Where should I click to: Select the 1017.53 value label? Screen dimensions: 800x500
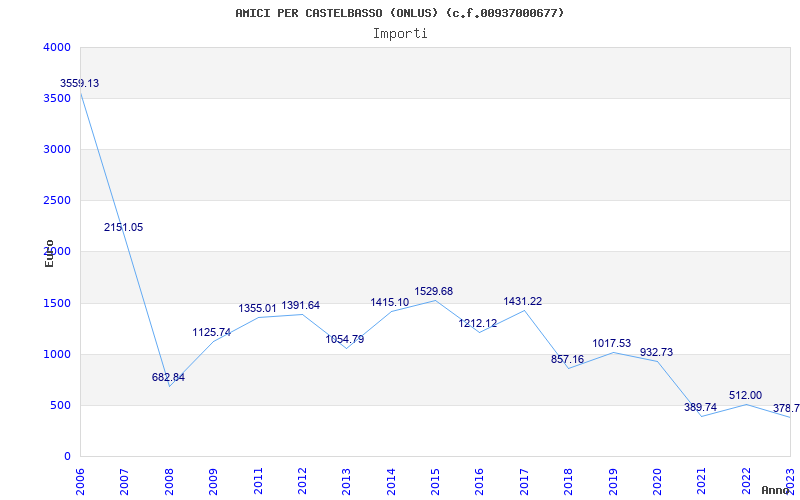(x=612, y=343)
